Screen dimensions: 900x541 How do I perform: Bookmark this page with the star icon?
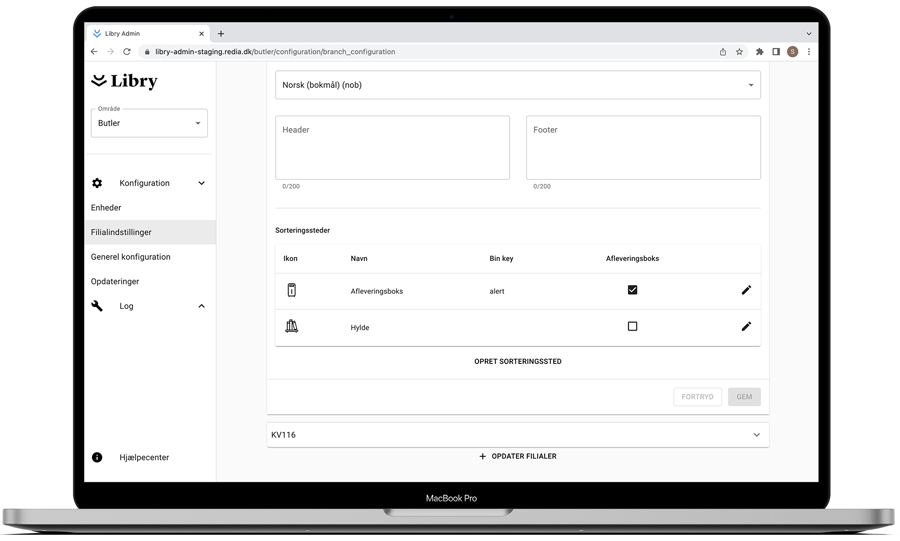(x=739, y=52)
